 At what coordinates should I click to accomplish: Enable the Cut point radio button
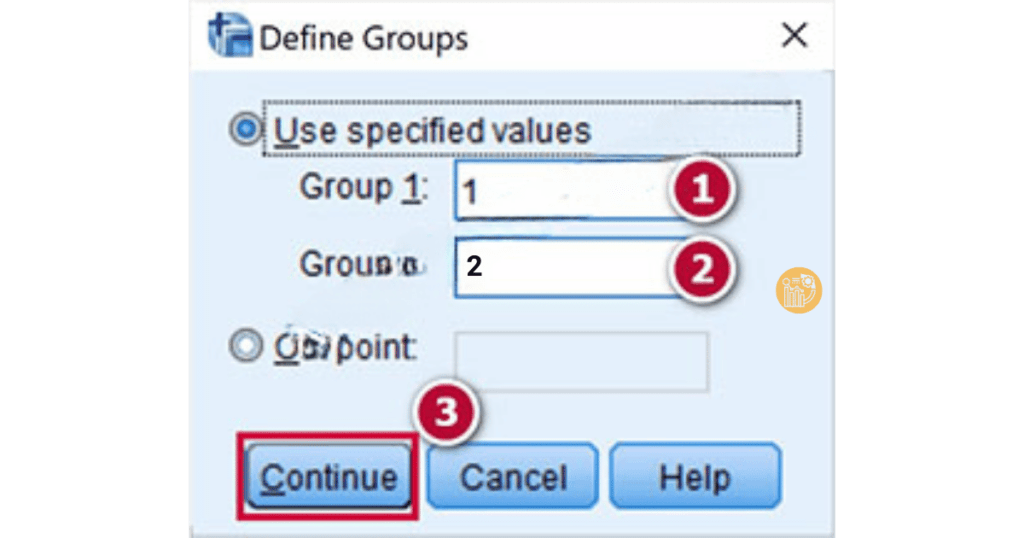(245, 346)
